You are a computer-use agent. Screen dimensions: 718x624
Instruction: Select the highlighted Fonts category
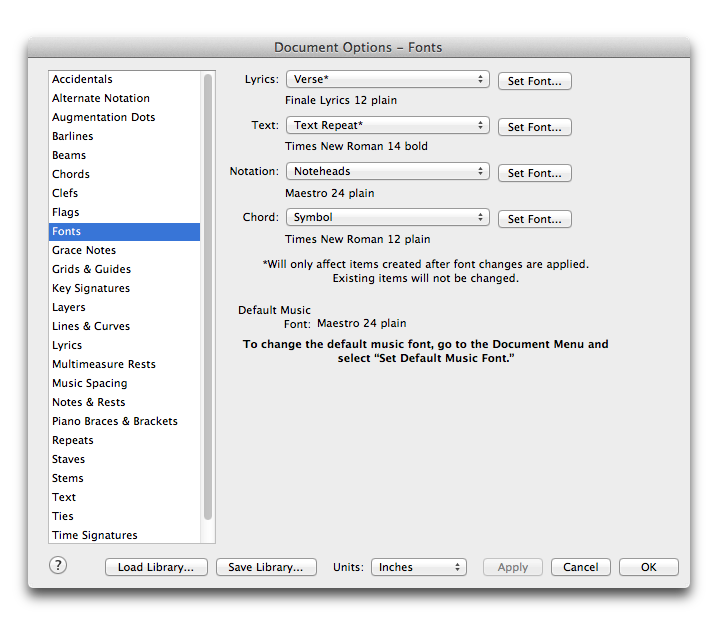[124, 231]
